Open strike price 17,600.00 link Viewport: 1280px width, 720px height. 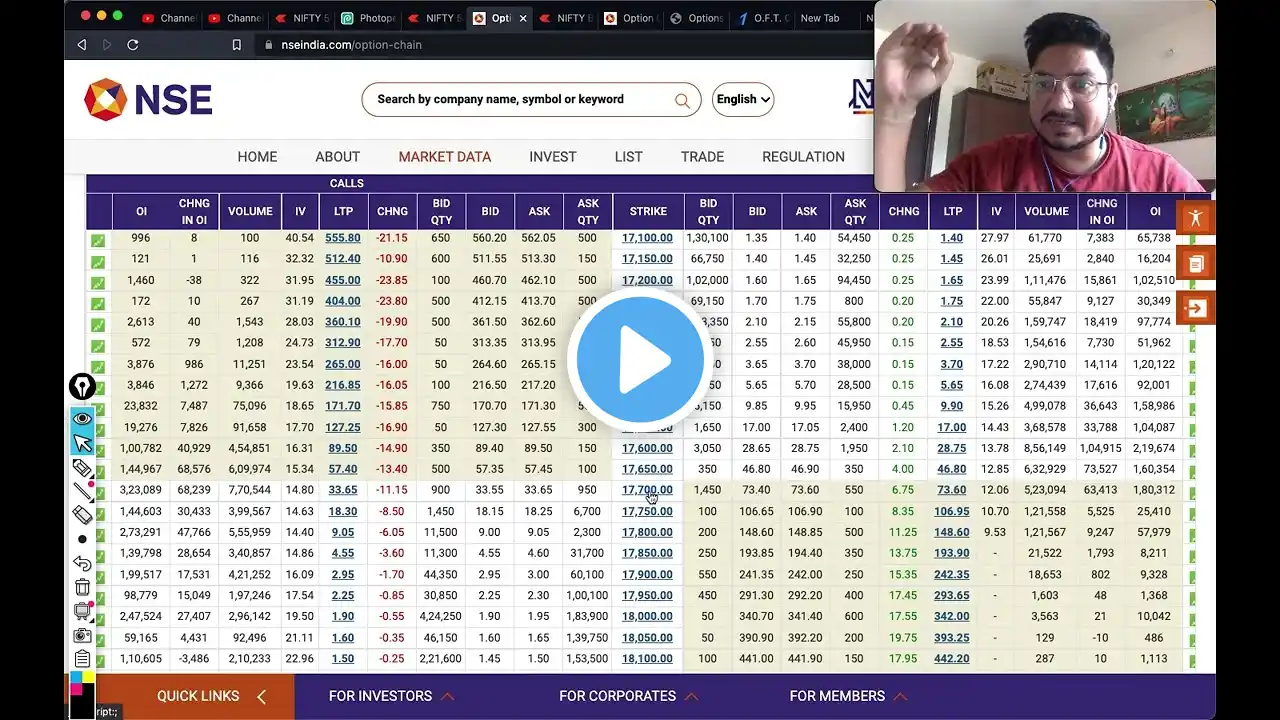pyautogui.click(x=647, y=448)
